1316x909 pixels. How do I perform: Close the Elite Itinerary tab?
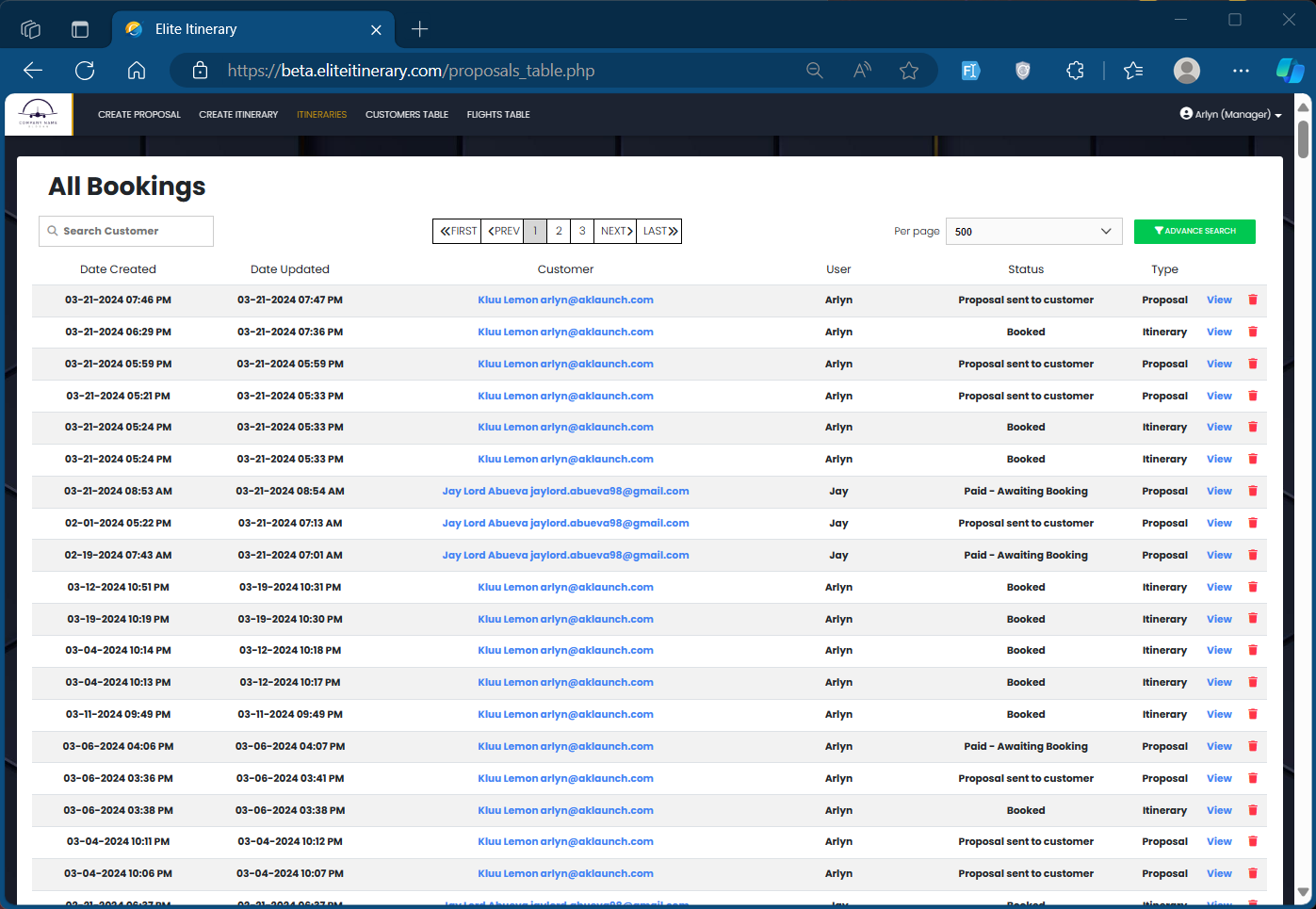376,30
